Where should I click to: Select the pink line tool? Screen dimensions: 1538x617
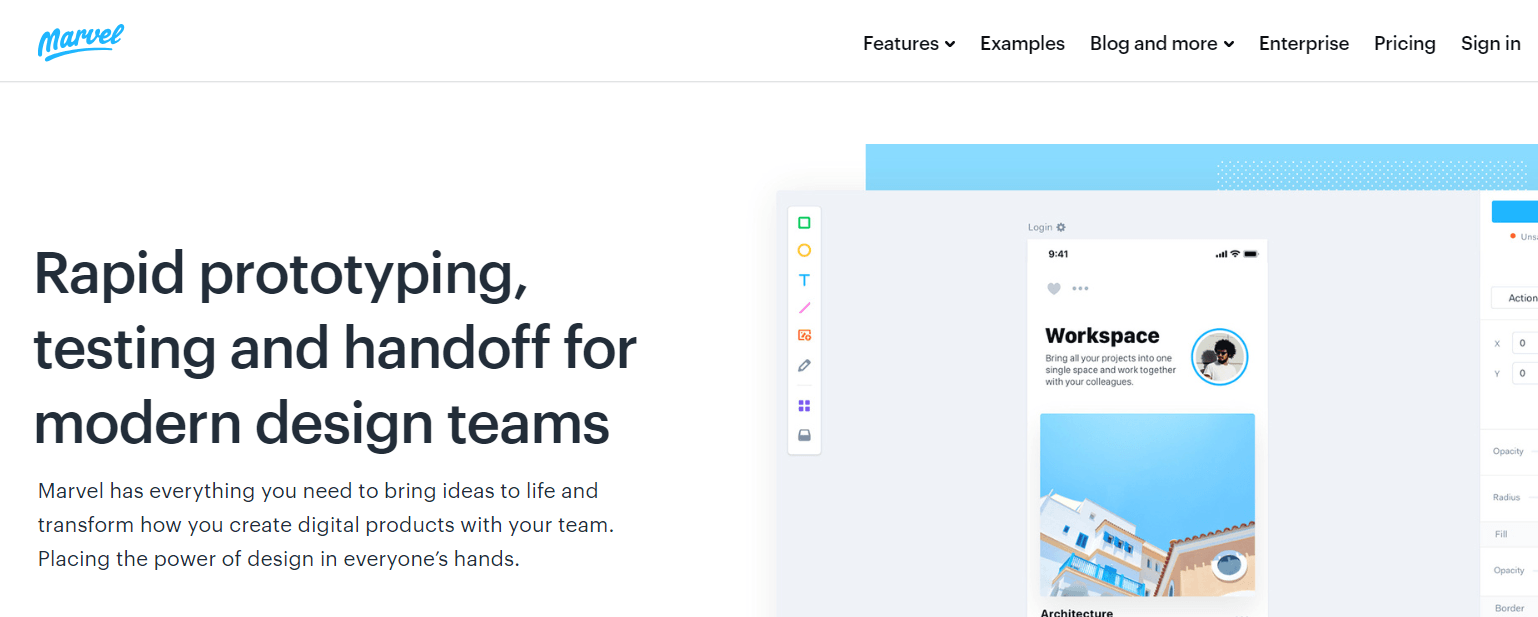point(804,308)
